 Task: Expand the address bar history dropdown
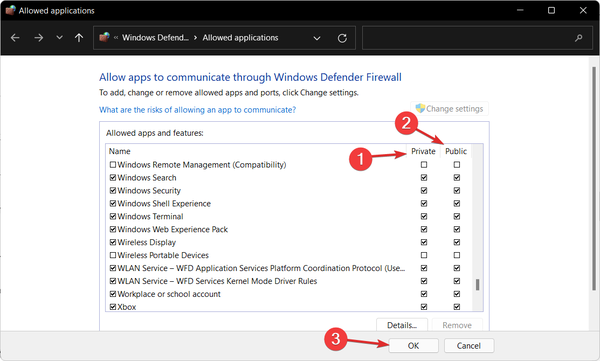tap(317, 38)
